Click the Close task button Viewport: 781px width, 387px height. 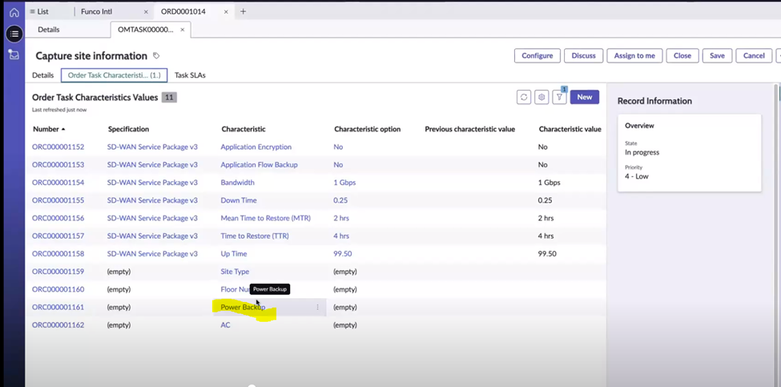point(682,56)
